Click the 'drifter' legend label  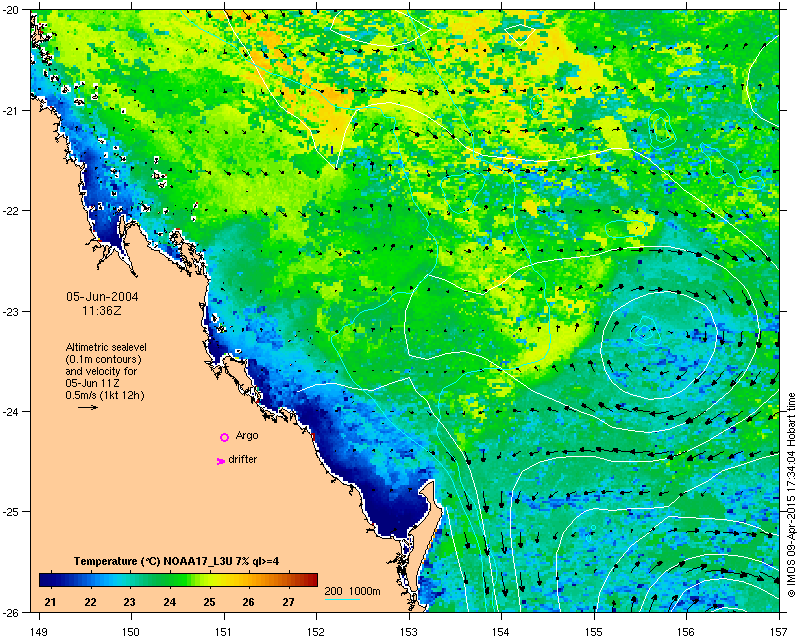(x=243, y=459)
